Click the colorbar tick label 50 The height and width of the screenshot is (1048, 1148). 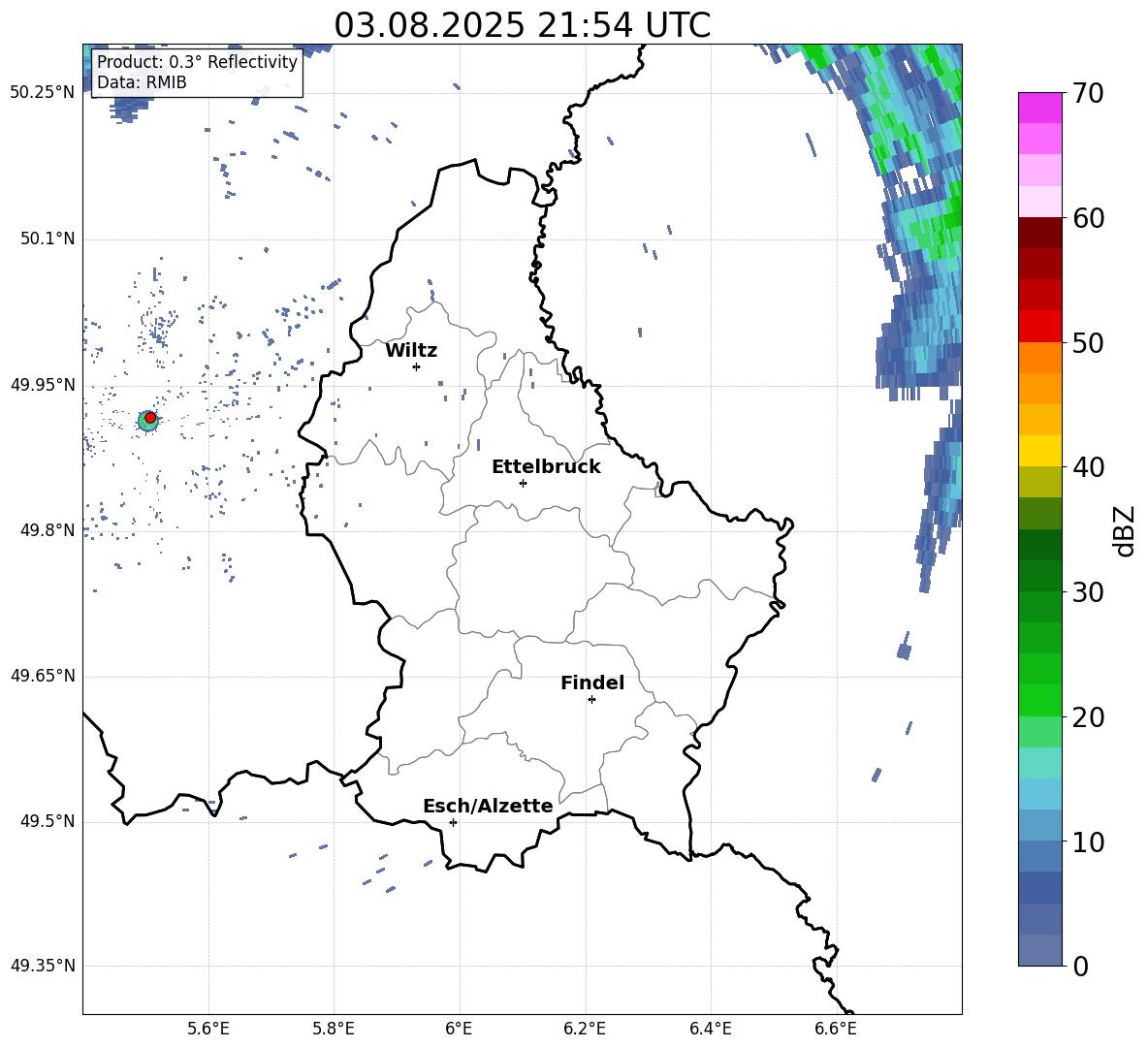(x=1088, y=343)
